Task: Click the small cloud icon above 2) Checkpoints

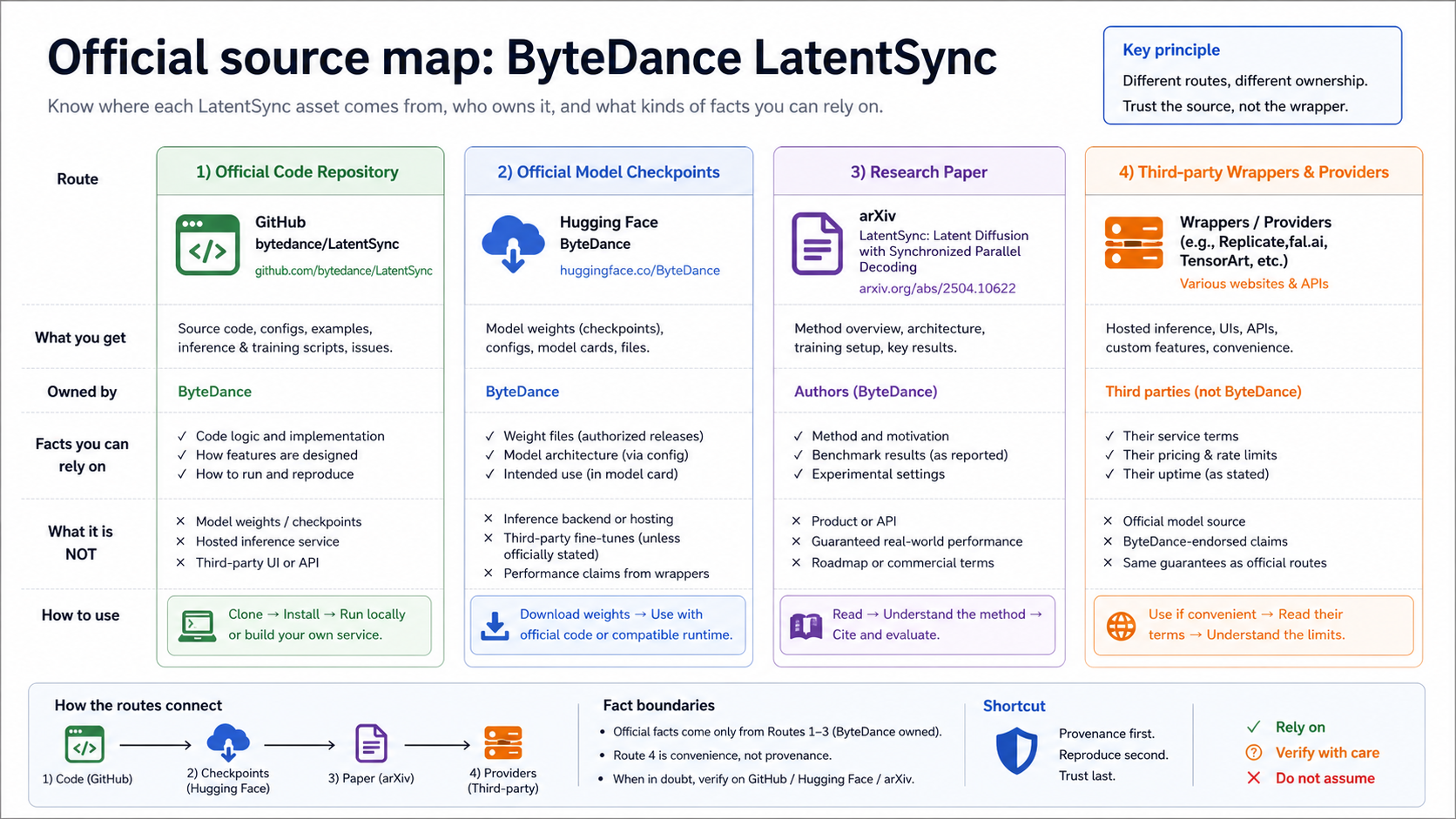Action: 228,742
